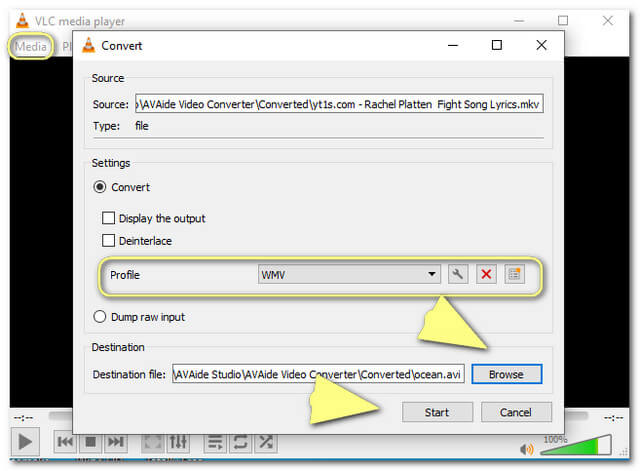Image resolution: width=640 pixels, height=471 pixels.
Task: Open the Media menu in VLC
Action: 31,47
